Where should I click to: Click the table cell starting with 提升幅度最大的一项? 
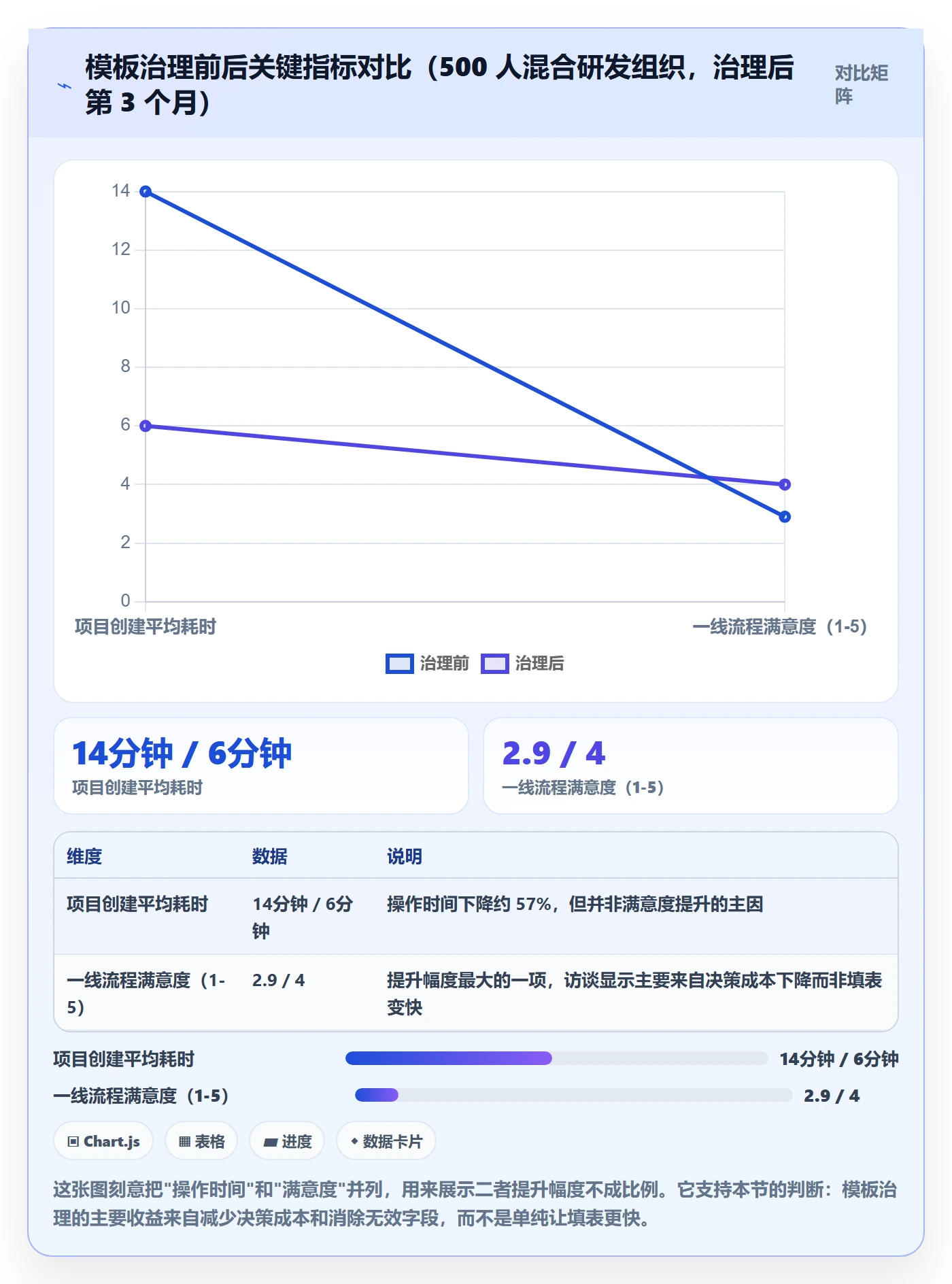click(634, 993)
